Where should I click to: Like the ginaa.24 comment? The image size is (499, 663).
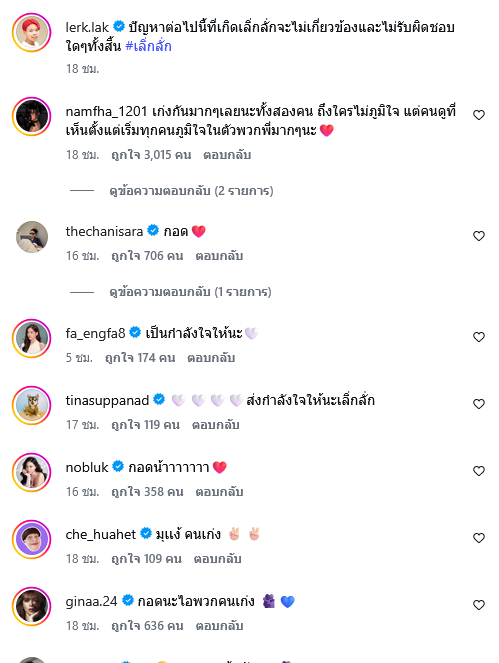479,605
